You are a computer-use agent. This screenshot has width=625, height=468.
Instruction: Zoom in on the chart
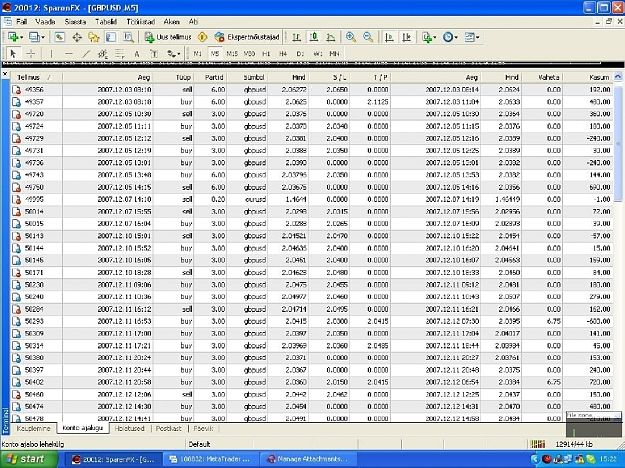coord(351,37)
